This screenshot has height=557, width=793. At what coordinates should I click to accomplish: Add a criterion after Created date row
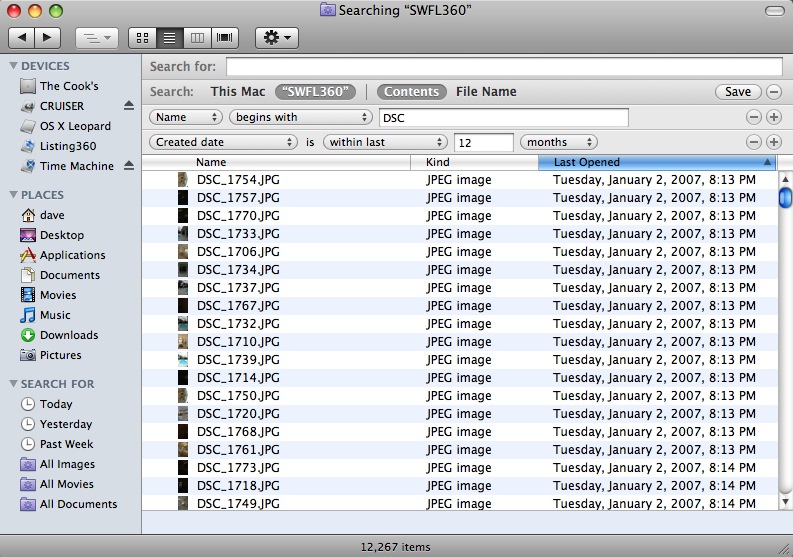coord(774,142)
